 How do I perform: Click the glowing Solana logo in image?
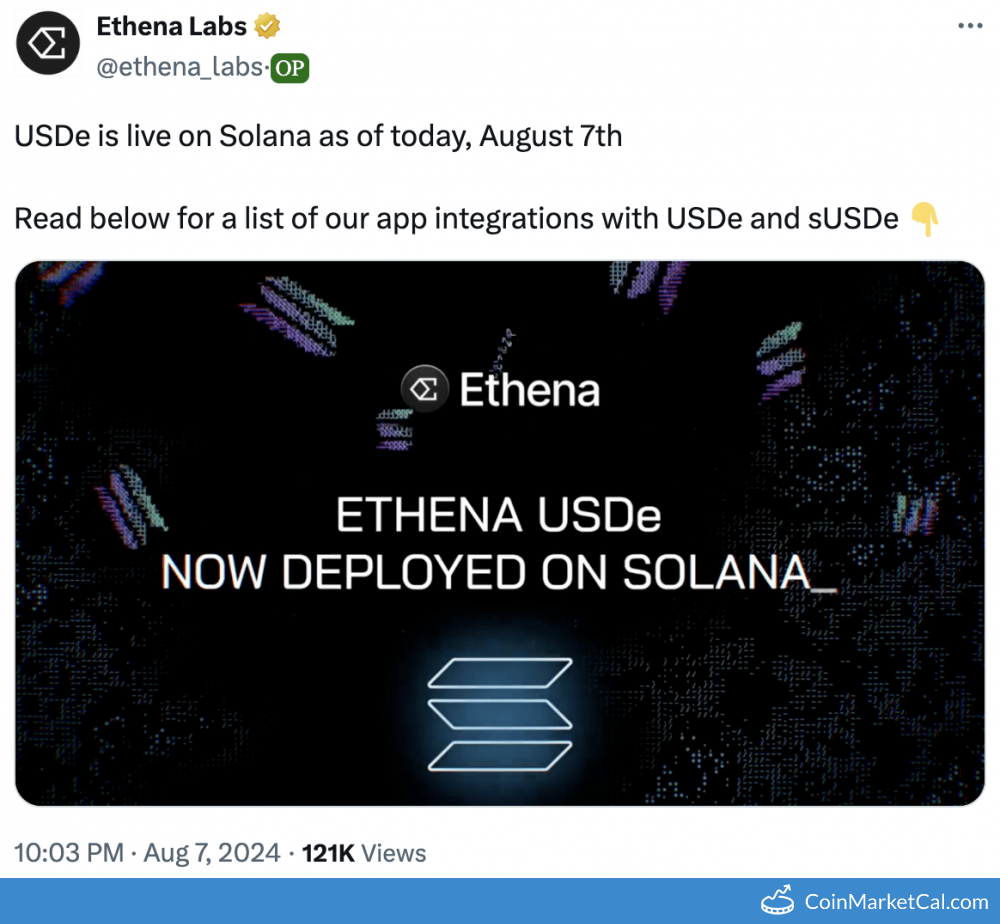point(499,713)
